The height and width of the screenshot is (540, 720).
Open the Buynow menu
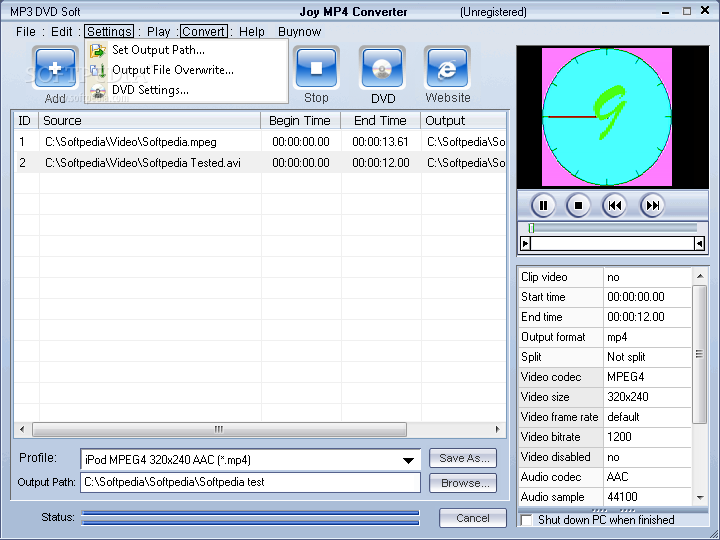(299, 31)
